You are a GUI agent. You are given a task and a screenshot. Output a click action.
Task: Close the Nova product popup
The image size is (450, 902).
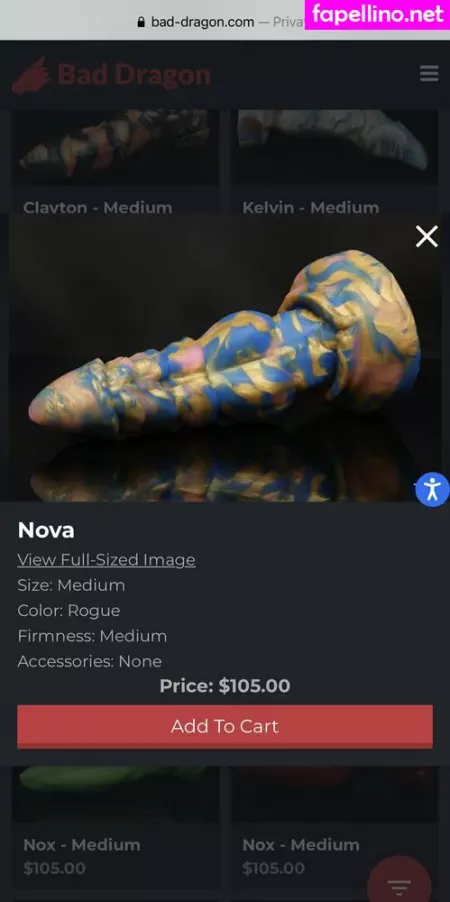[426, 236]
